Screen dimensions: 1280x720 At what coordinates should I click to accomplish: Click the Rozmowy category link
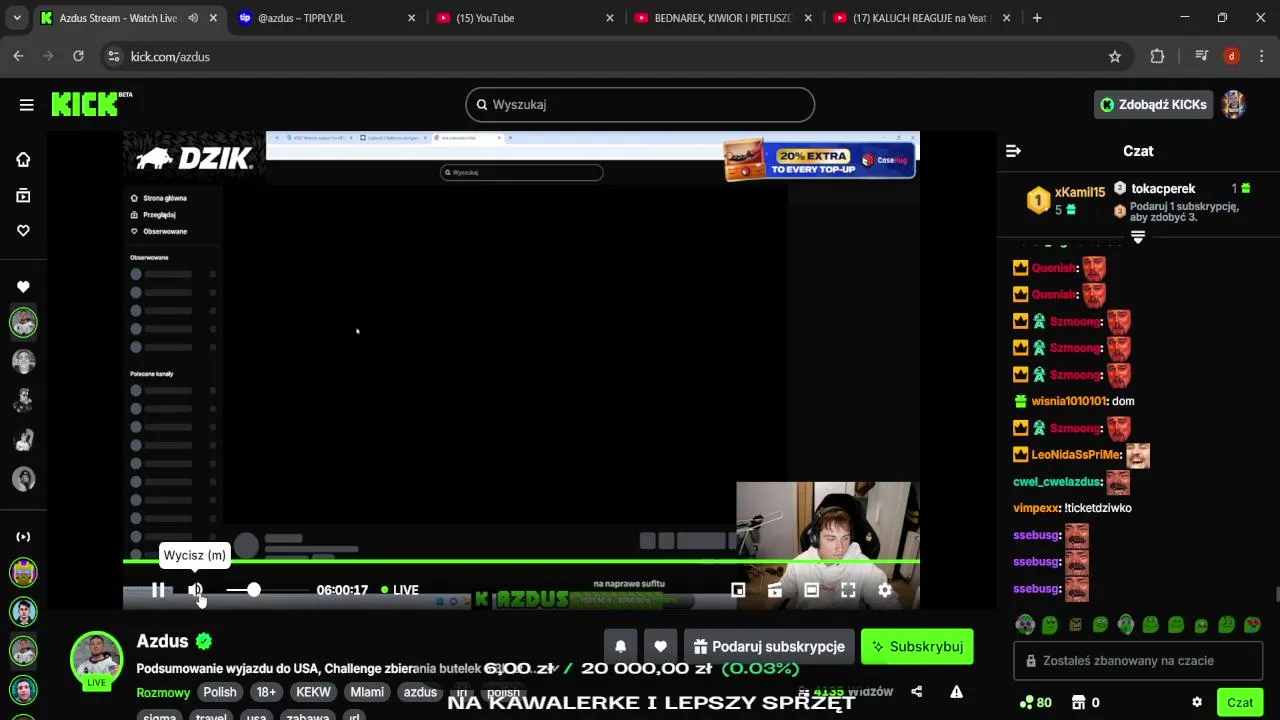(x=163, y=692)
